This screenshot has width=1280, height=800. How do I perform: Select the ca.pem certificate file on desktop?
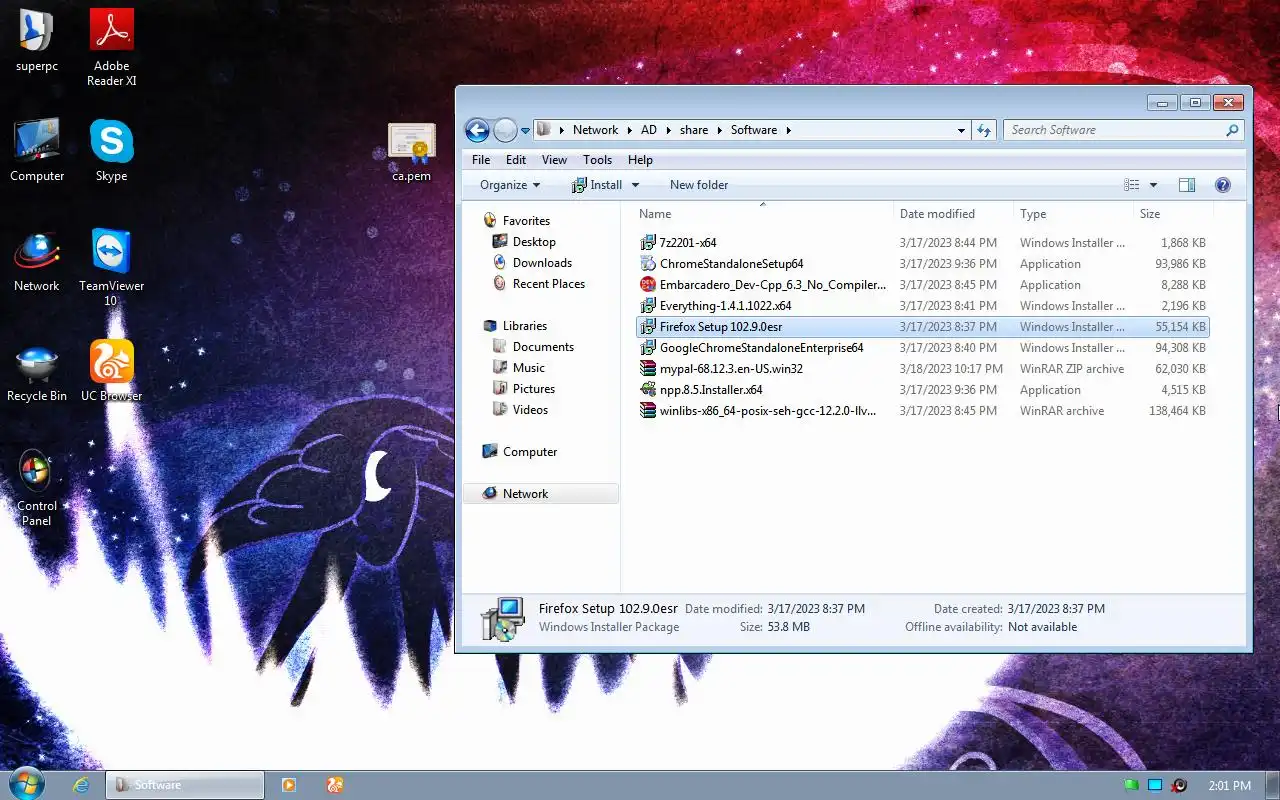pyautogui.click(x=411, y=152)
